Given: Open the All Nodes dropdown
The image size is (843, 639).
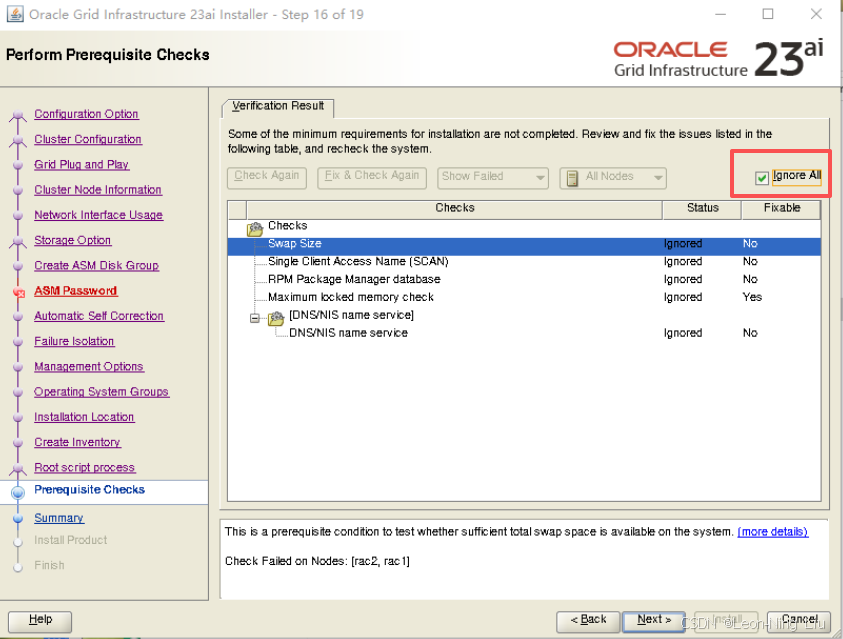Looking at the screenshot, I should (613, 178).
